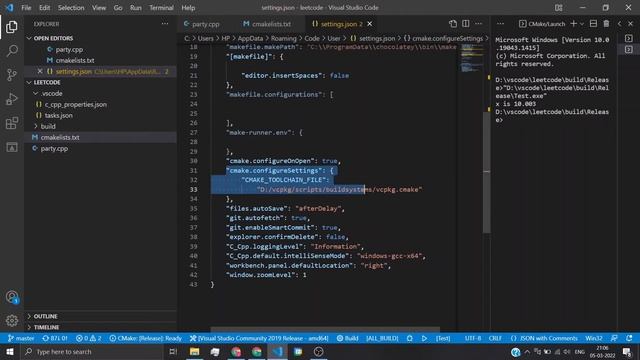Switch to the cmakelists.txt editor tab
The height and width of the screenshot is (360, 640).
tap(267, 24)
